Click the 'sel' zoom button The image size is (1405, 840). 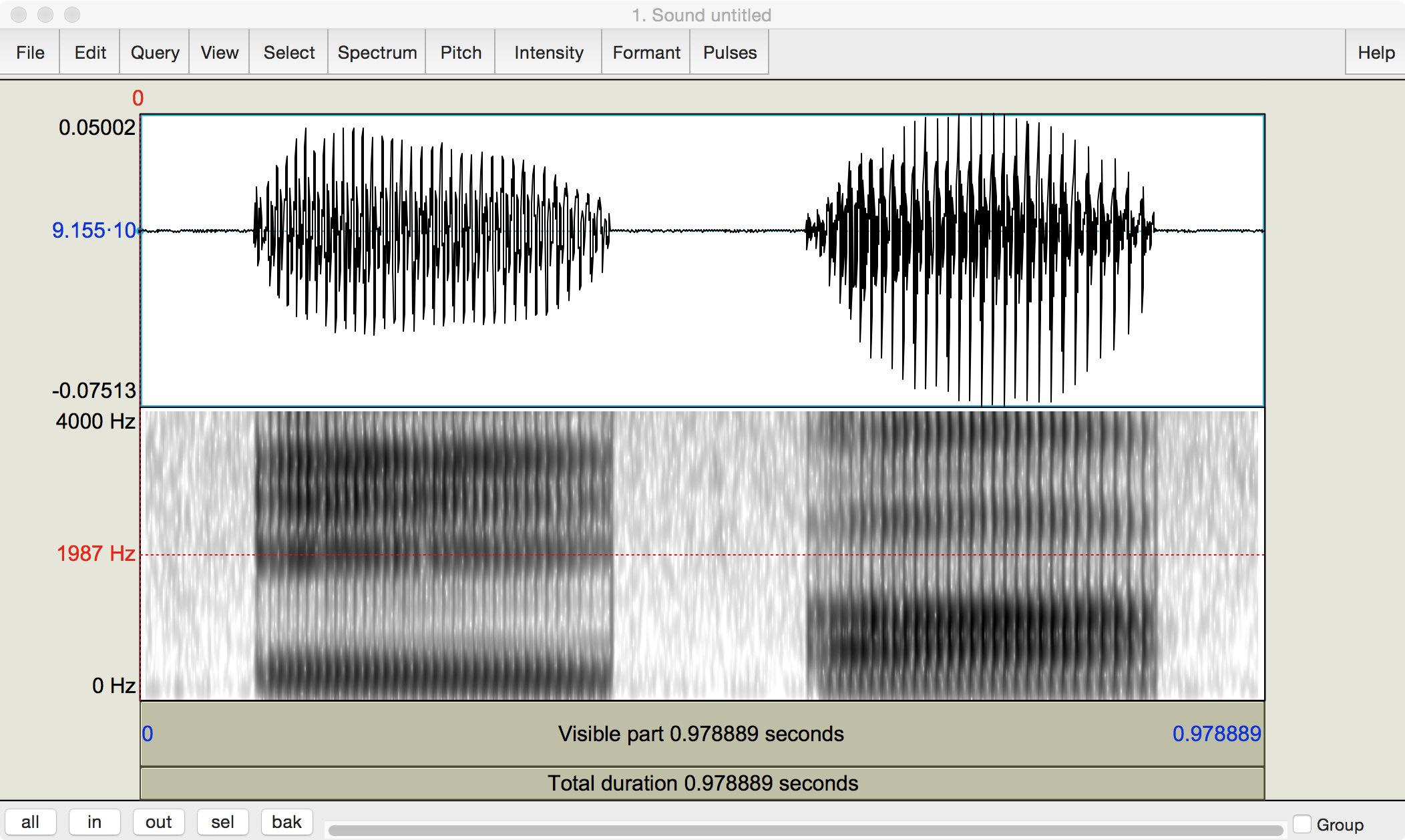pos(222,822)
